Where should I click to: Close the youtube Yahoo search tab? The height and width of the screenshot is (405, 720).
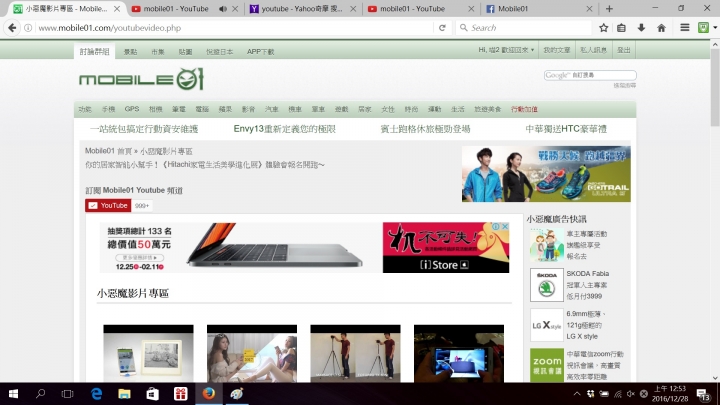tap(353, 9)
